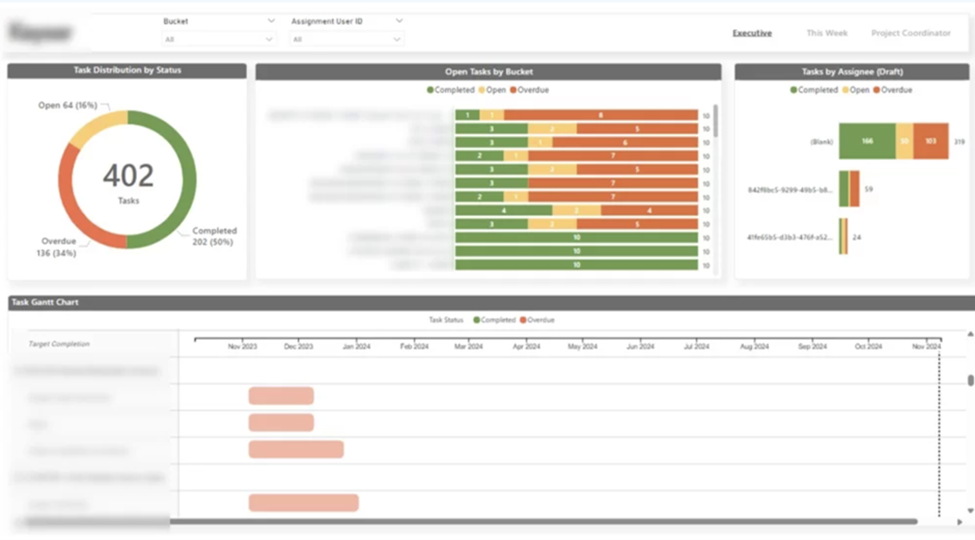975x540 pixels.
Task: Click the (Blank) assignee green bar showing 166
Action: [866, 141]
